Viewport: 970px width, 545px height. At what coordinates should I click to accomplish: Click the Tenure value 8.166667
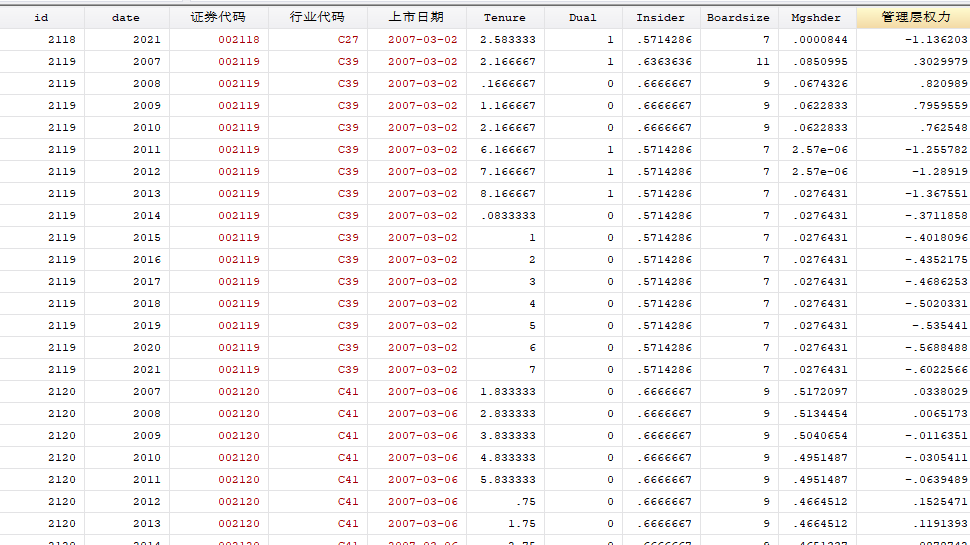(x=508, y=194)
